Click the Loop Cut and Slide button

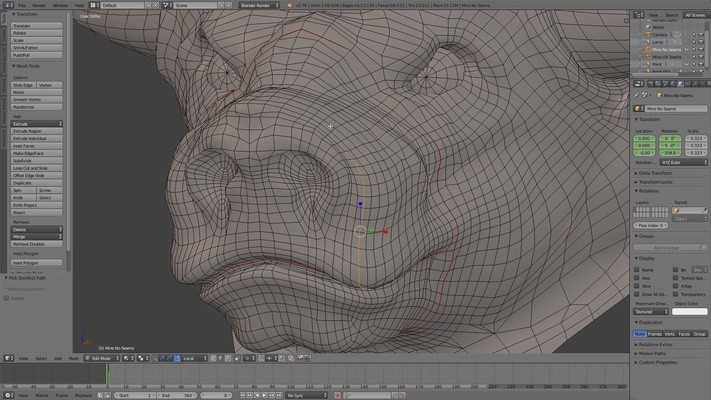click(36, 169)
